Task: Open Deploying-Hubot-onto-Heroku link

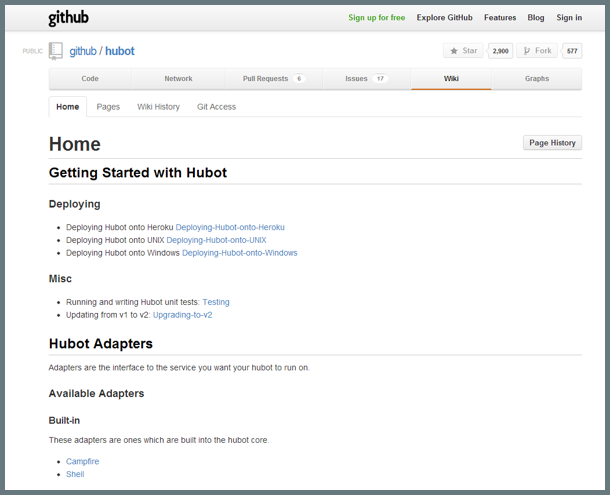Action: pyautogui.click(x=230, y=227)
